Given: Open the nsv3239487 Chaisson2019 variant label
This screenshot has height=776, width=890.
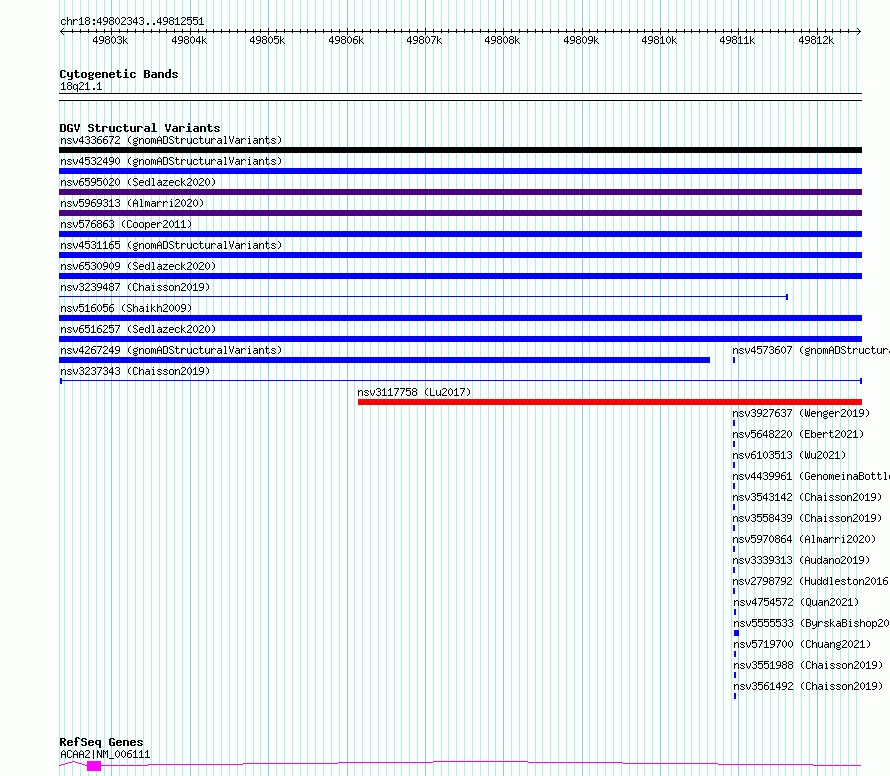Looking at the screenshot, I should point(135,287).
